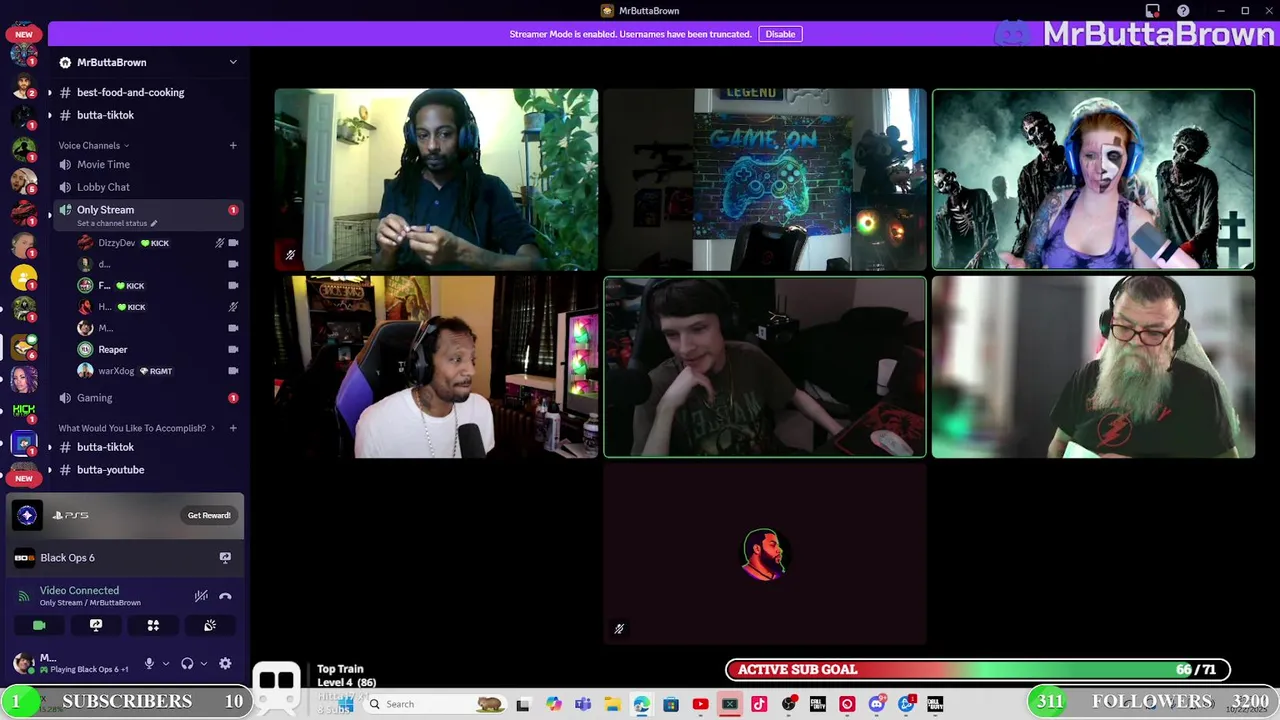The width and height of the screenshot is (1280, 720).
Task: Click the camera icon next to F... user
Action: pos(233,286)
